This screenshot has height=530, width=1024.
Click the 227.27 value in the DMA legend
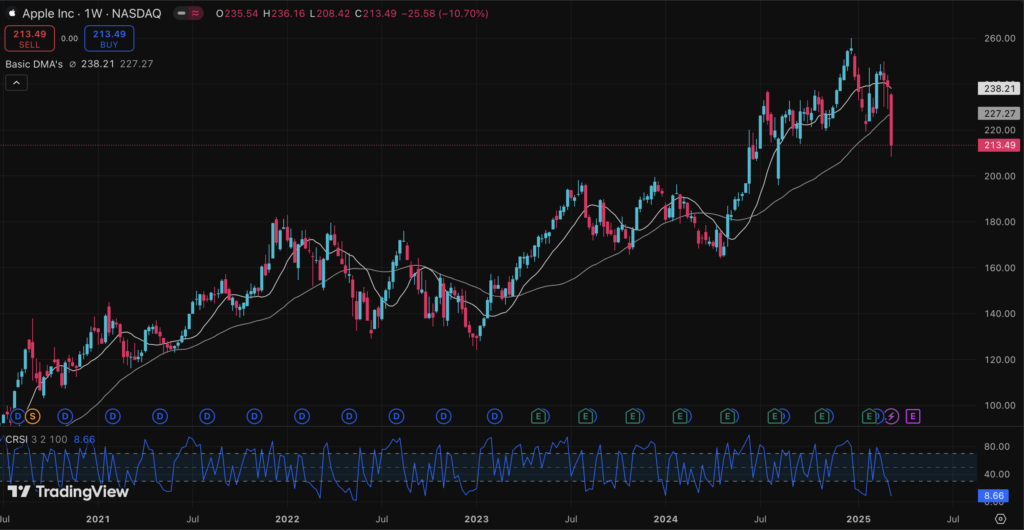137,64
